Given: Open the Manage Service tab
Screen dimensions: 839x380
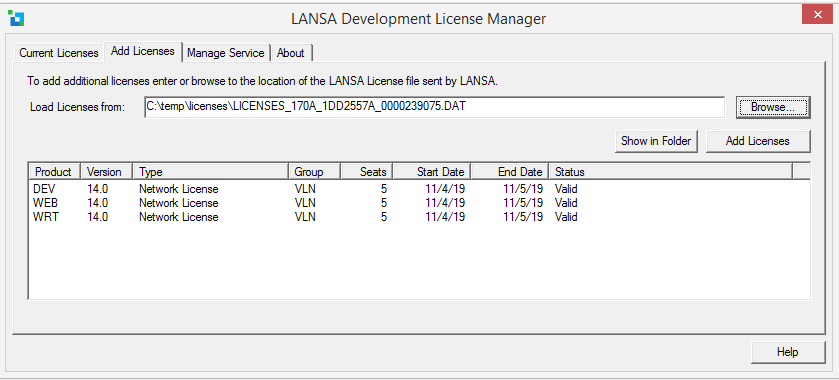Looking at the screenshot, I should pyautogui.click(x=226, y=53).
